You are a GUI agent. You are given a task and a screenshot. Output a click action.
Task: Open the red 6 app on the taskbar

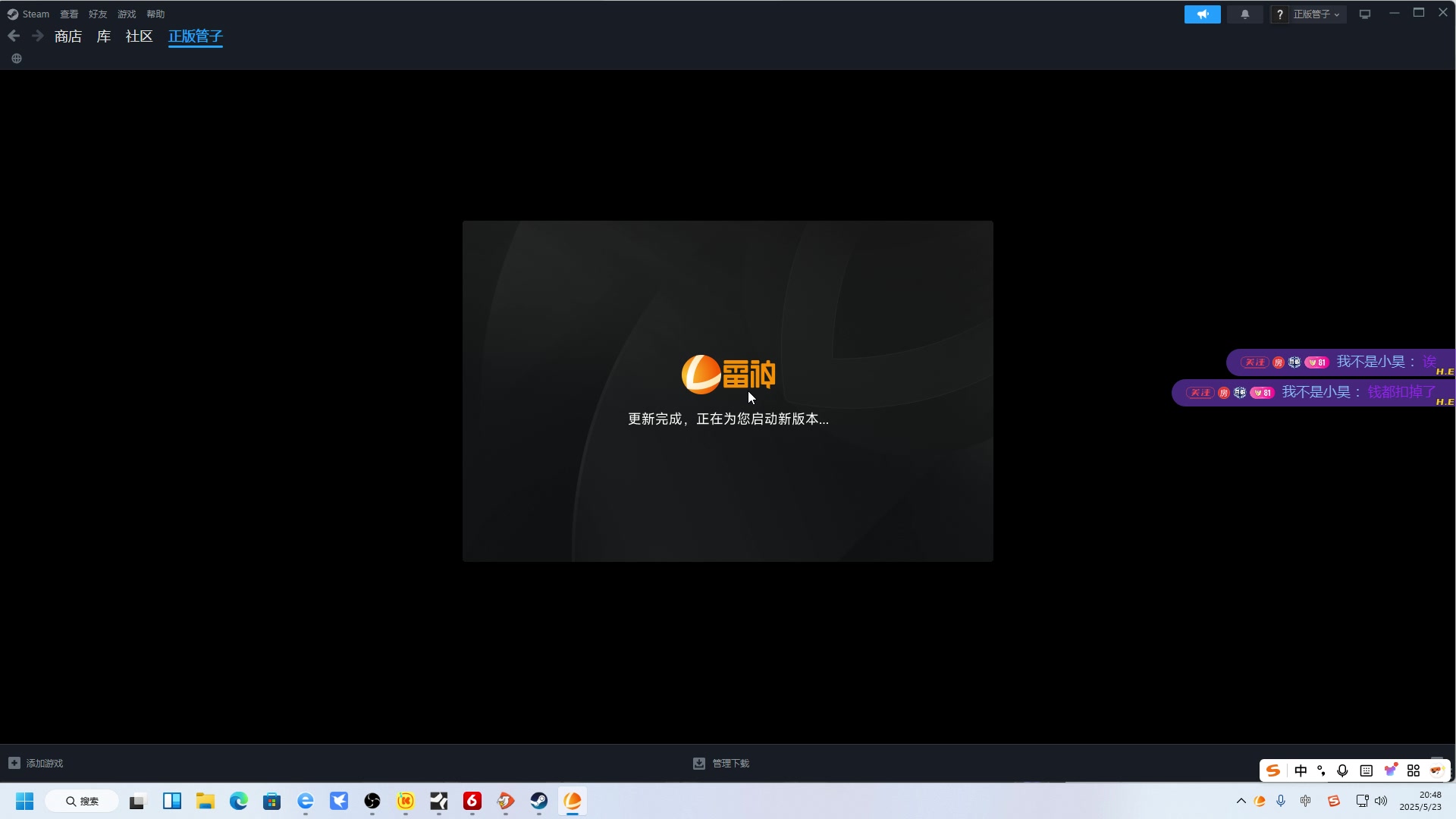pyautogui.click(x=472, y=801)
